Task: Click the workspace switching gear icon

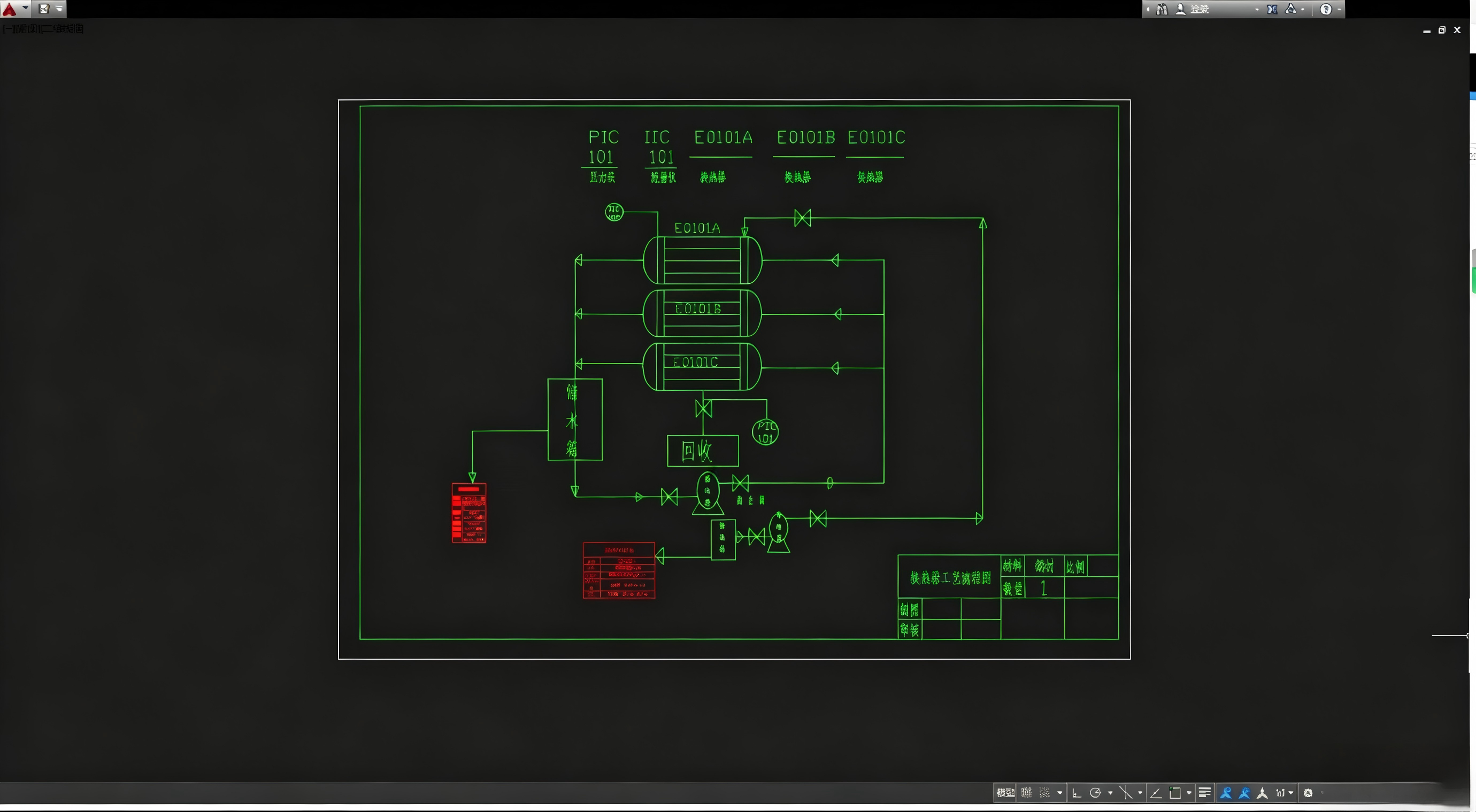Action: tap(1308, 793)
